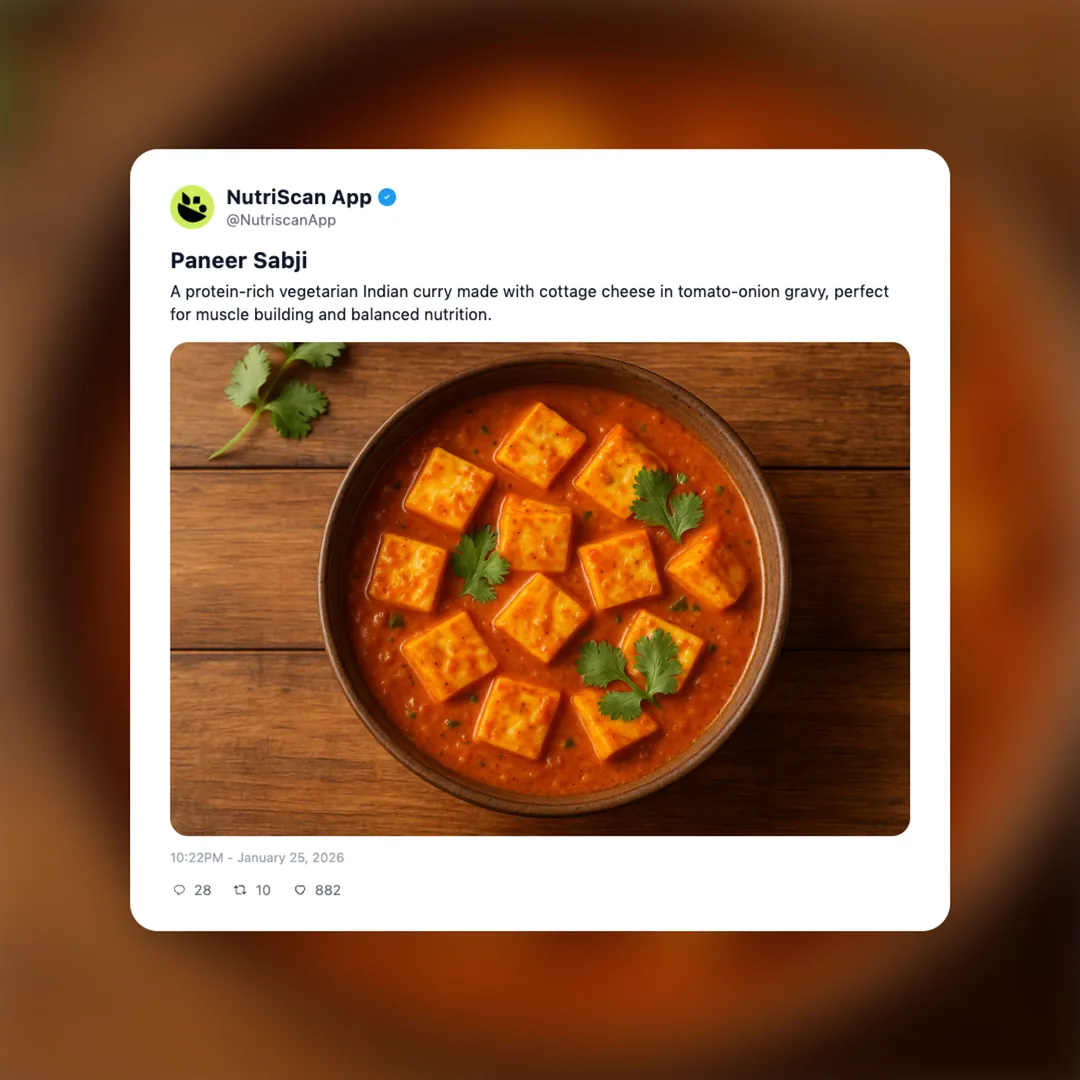Screen dimensions: 1080x1080
Task: Click the post timestamp January 25, 2026
Action: coord(256,857)
